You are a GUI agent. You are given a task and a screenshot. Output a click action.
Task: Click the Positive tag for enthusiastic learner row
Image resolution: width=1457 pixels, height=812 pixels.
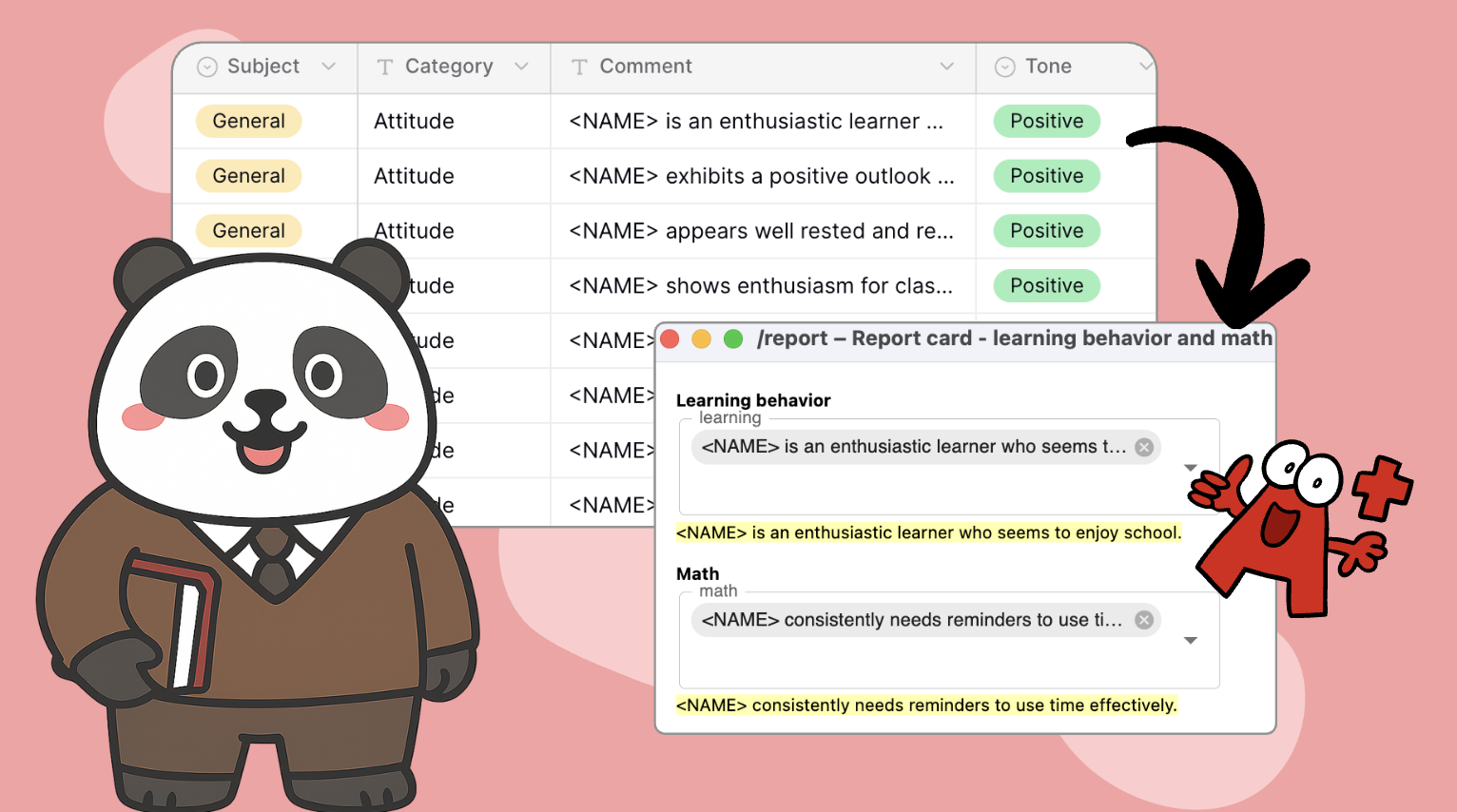(x=1047, y=121)
